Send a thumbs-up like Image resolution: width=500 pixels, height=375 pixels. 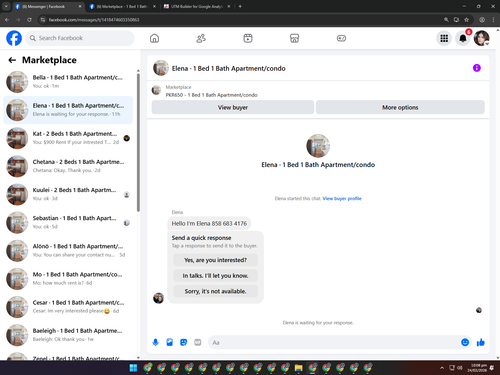[481, 342]
